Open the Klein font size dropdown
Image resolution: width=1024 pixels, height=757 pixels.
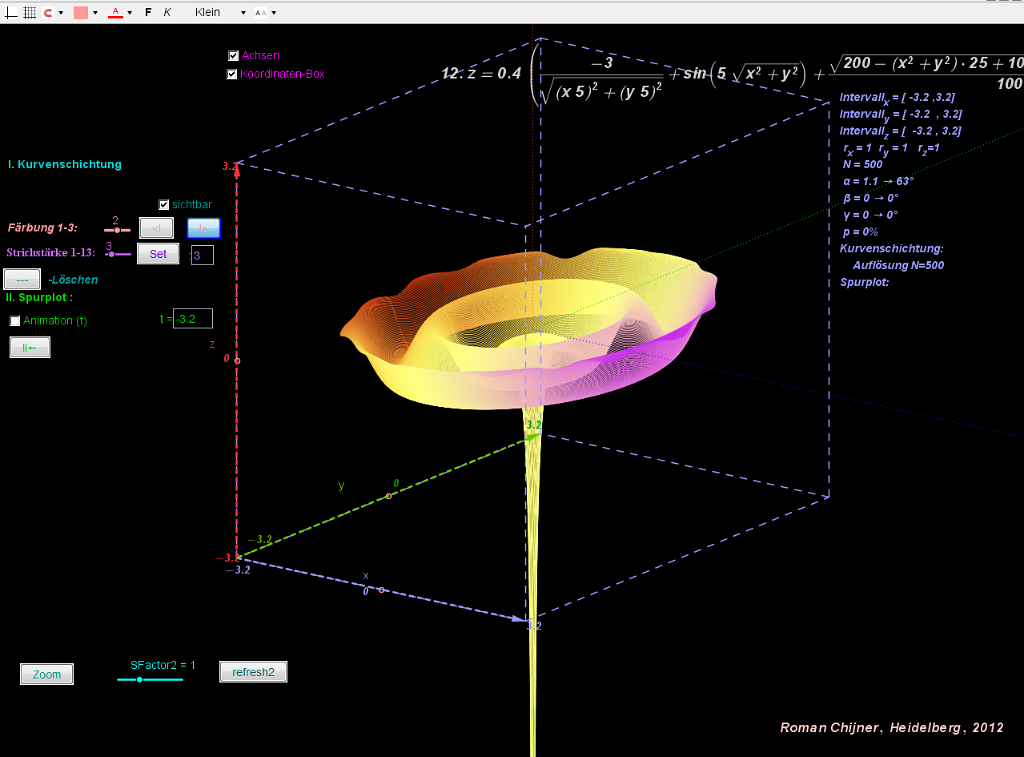[x=220, y=12]
